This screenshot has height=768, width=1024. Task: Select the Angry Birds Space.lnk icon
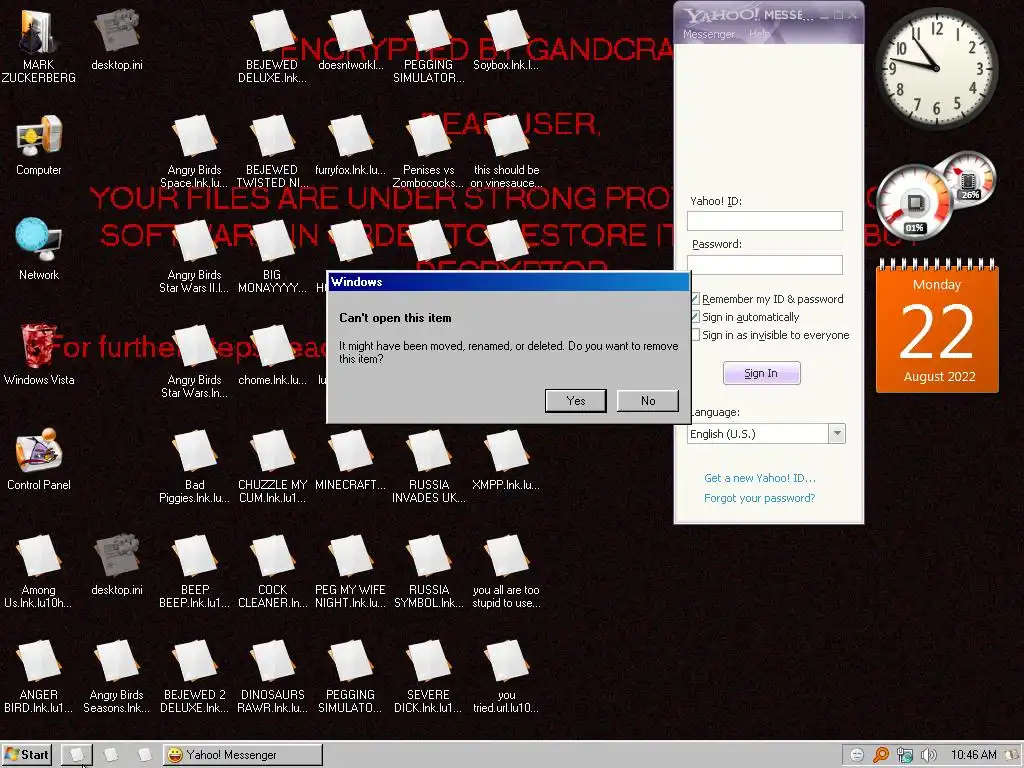pyautogui.click(x=195, y=152)
